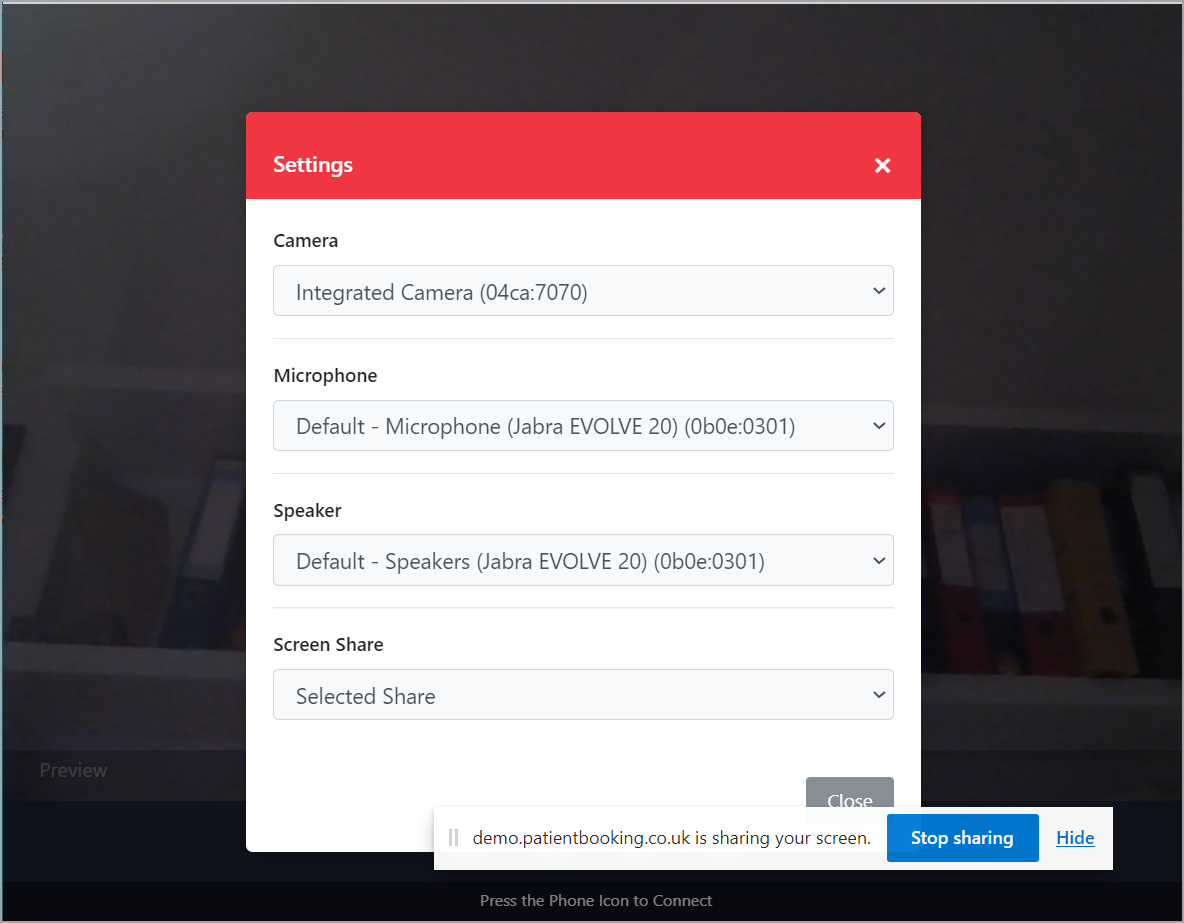
Task: Click the chevron arrow on Camera select
Action: [879, 291]
